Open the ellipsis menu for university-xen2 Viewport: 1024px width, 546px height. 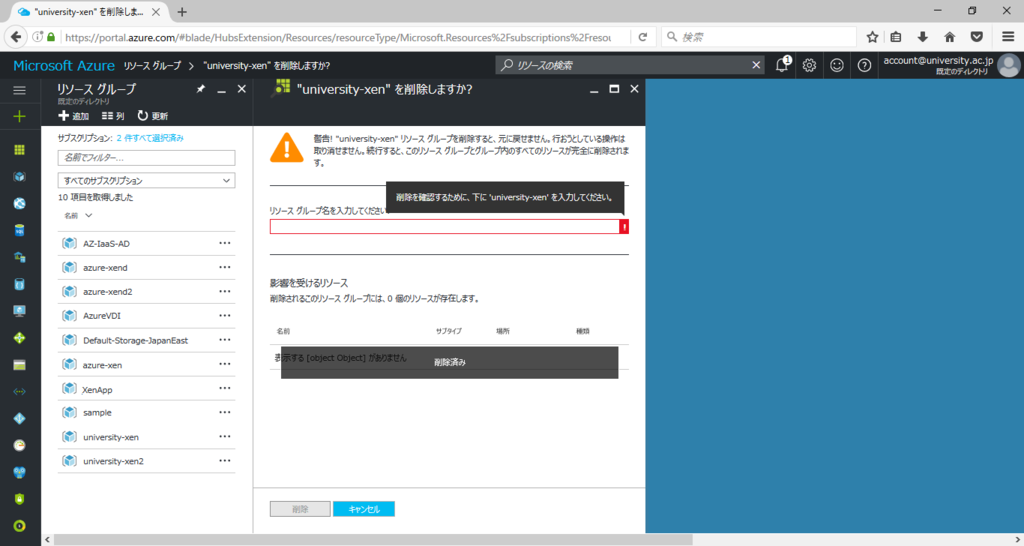225,460
